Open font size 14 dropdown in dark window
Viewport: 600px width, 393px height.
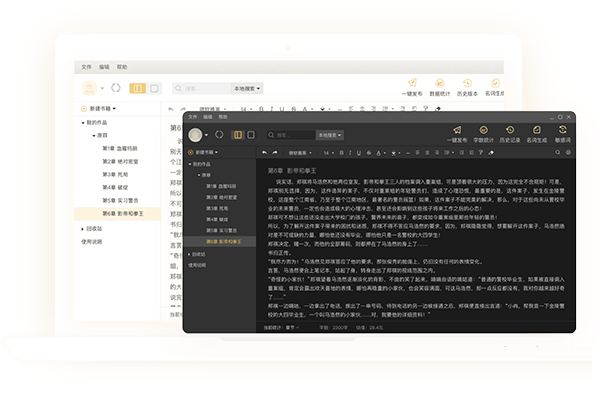(x=328, y=153)
